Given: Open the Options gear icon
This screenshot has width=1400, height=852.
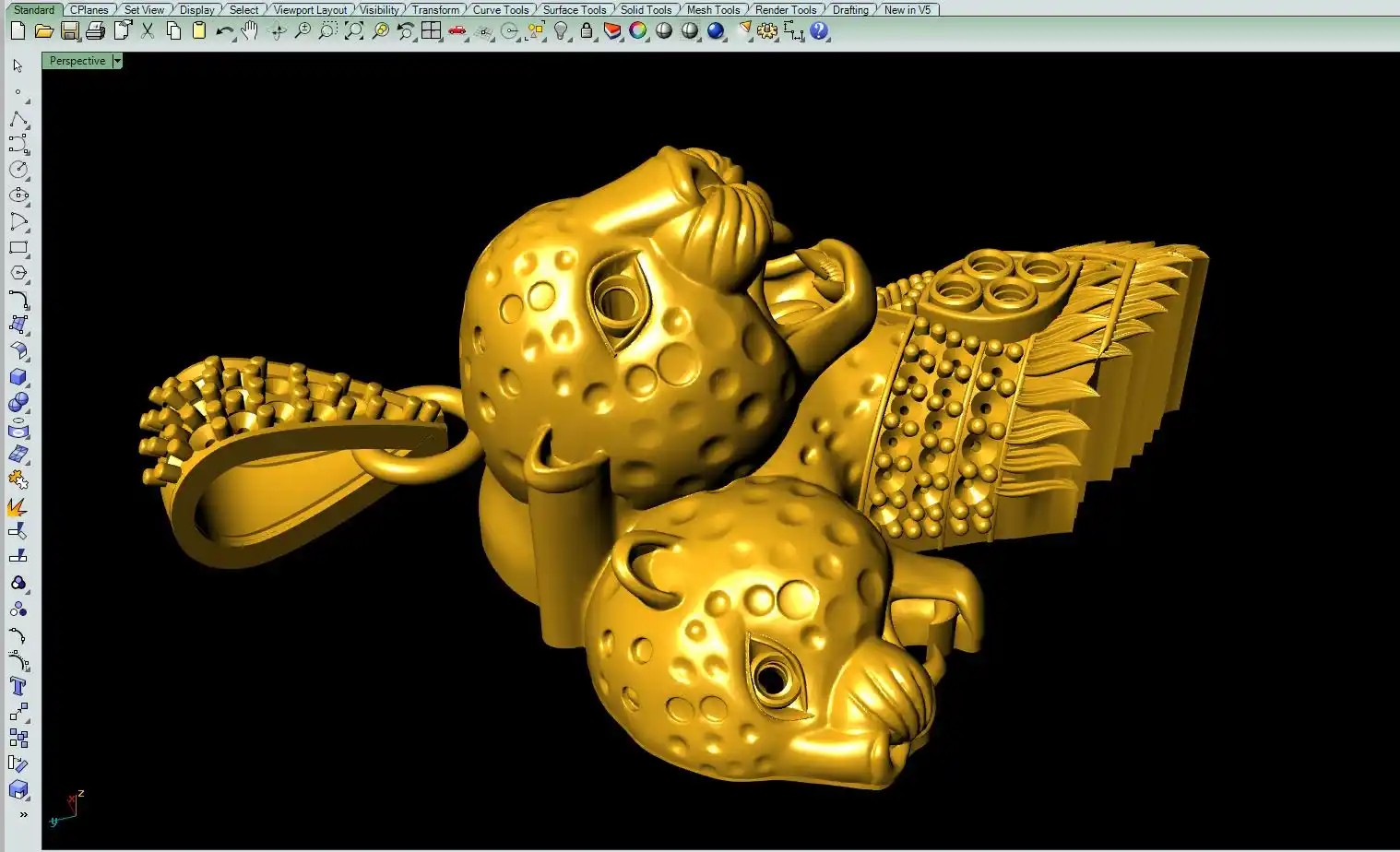Looking at the screenshot, I should coord(766,31).
